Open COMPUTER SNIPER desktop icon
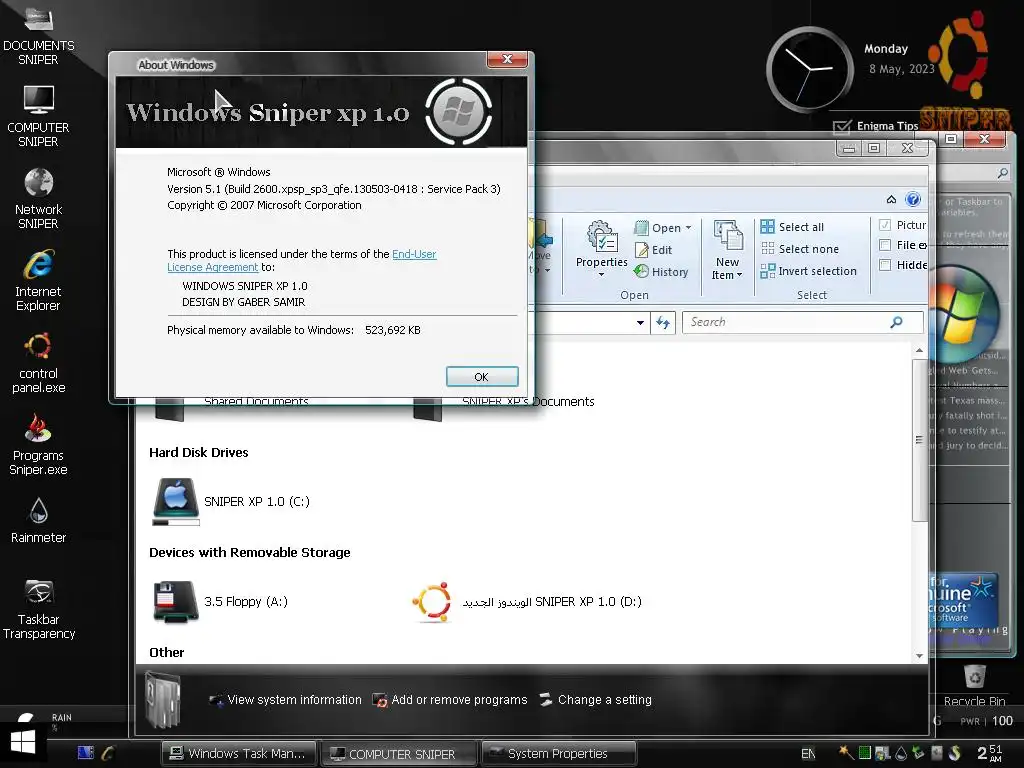 click(x=39, y=116)
